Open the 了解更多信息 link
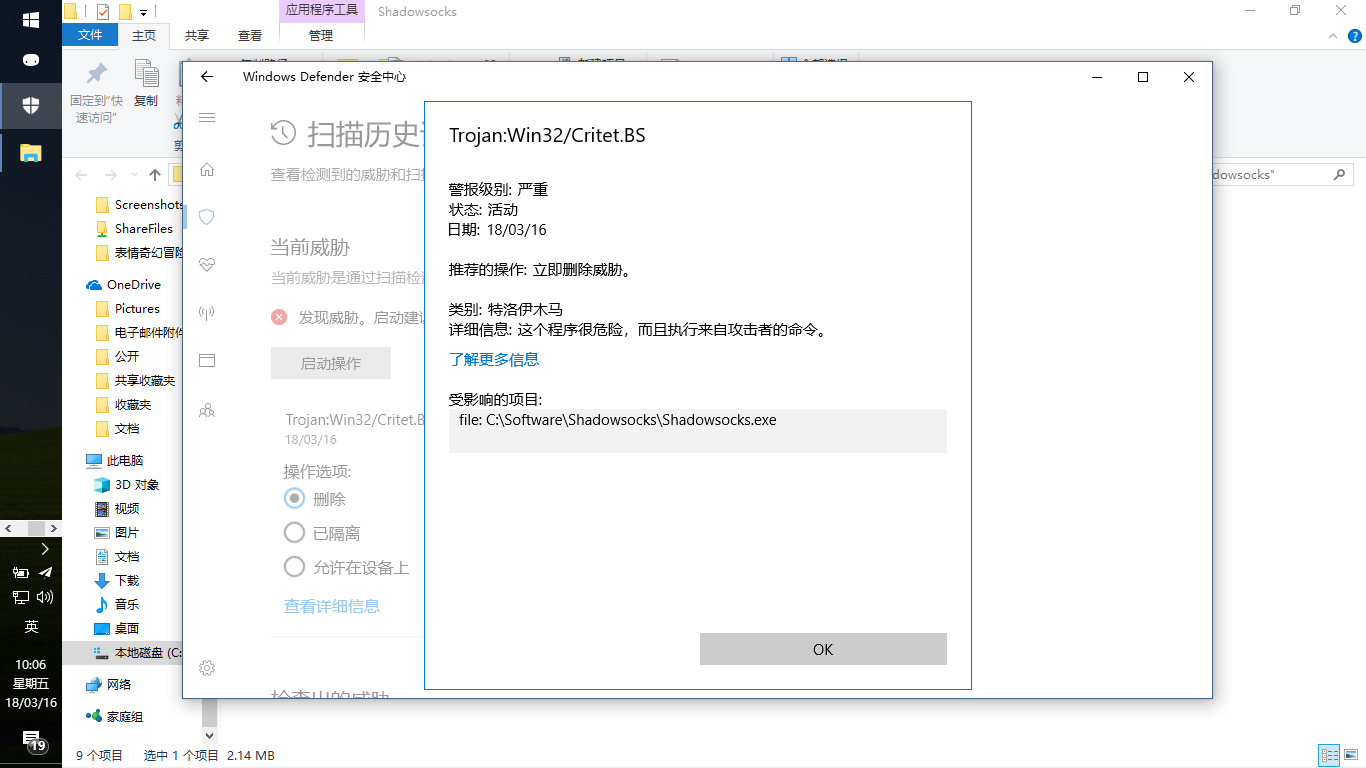Image resolution: width=1366 pixels, height=768 pixels. point(494,359)
